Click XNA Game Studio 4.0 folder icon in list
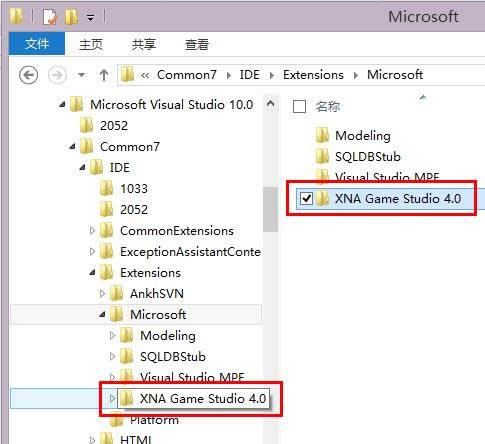Screen dimensions: 485x444 click(322, 198)
